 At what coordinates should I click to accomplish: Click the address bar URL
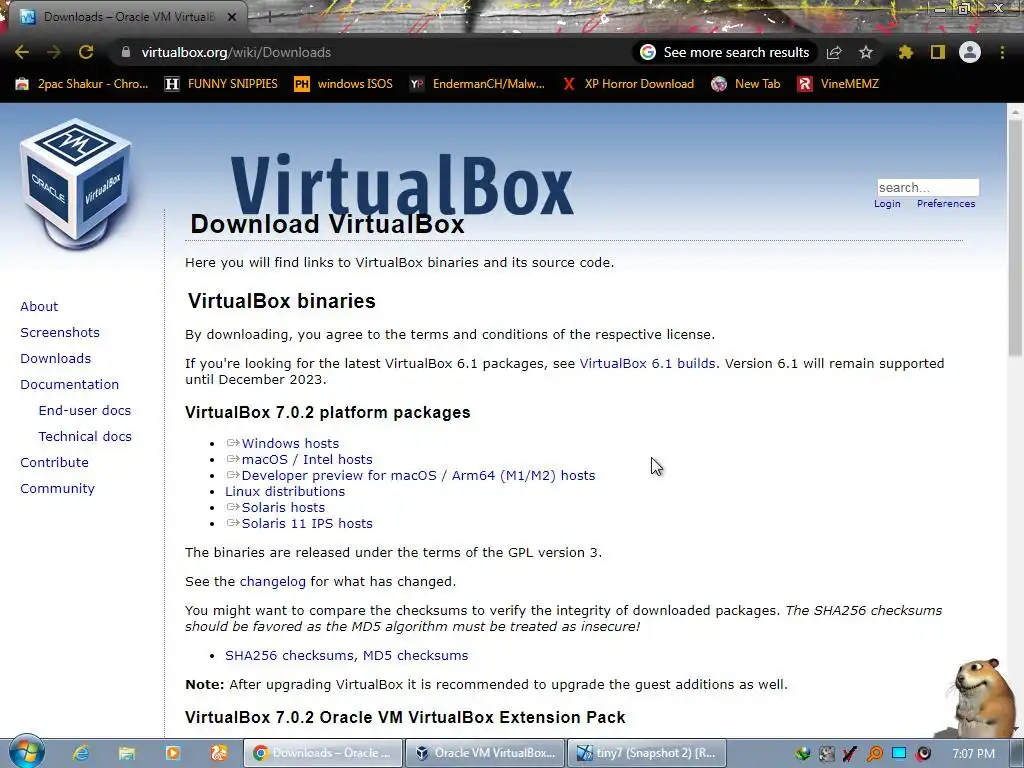coord(236,52)
